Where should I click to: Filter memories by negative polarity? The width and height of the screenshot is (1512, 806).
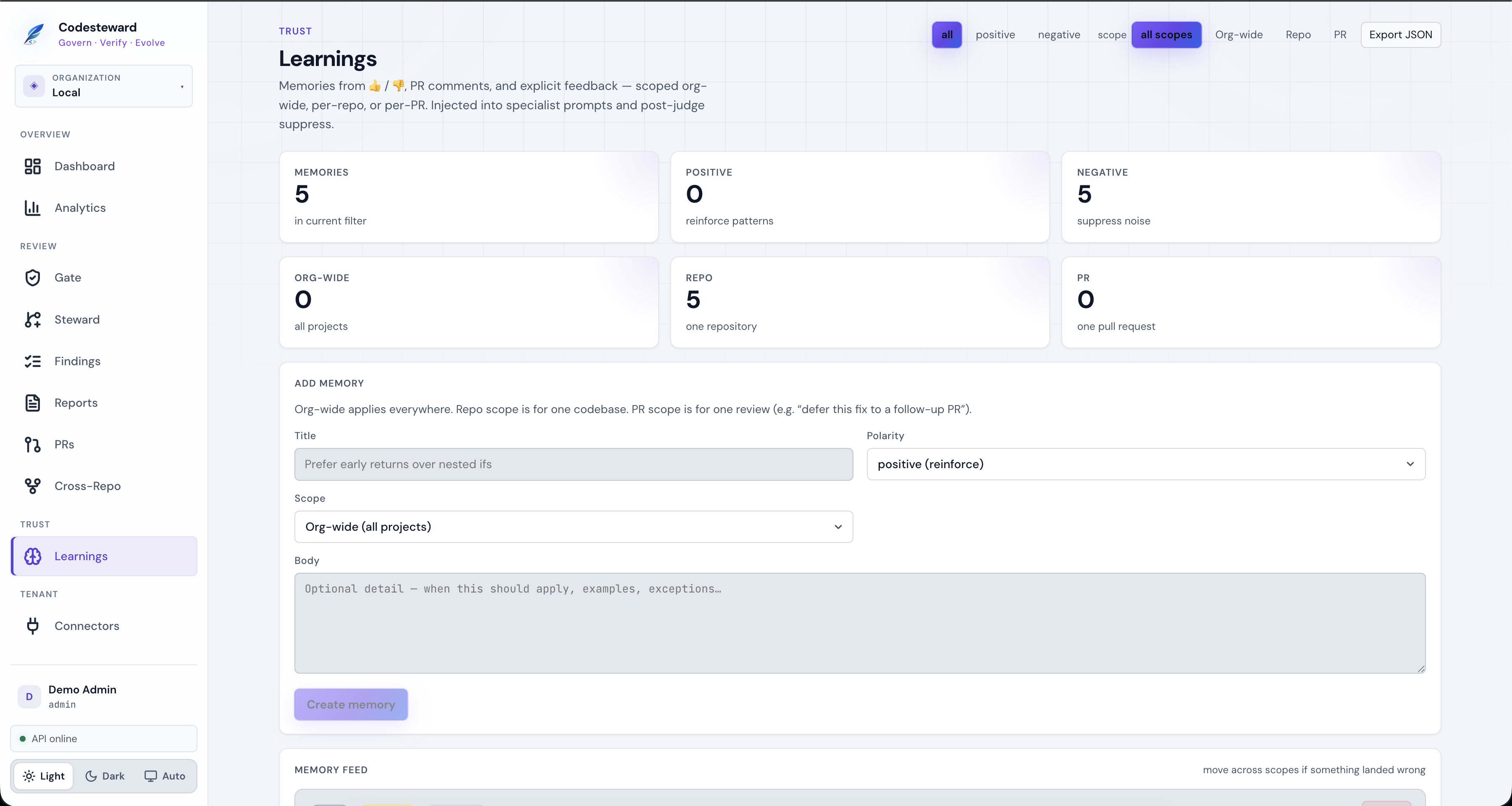click(x=1059, y=34)
